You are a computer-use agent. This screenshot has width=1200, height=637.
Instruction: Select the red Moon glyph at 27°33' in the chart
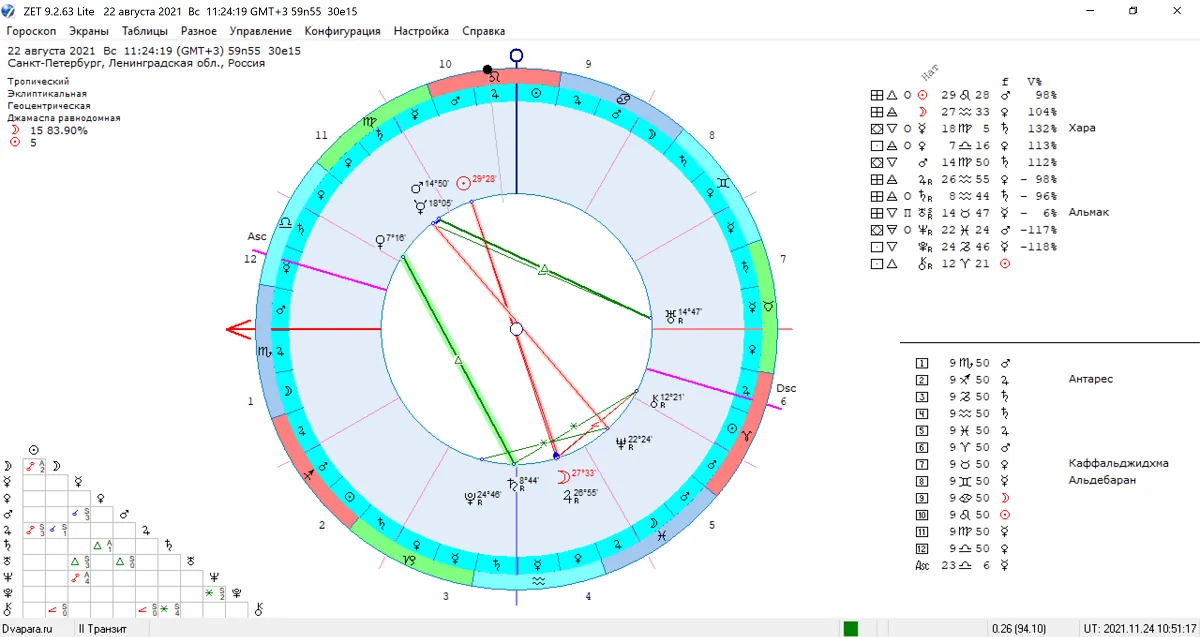pos(564,477)
